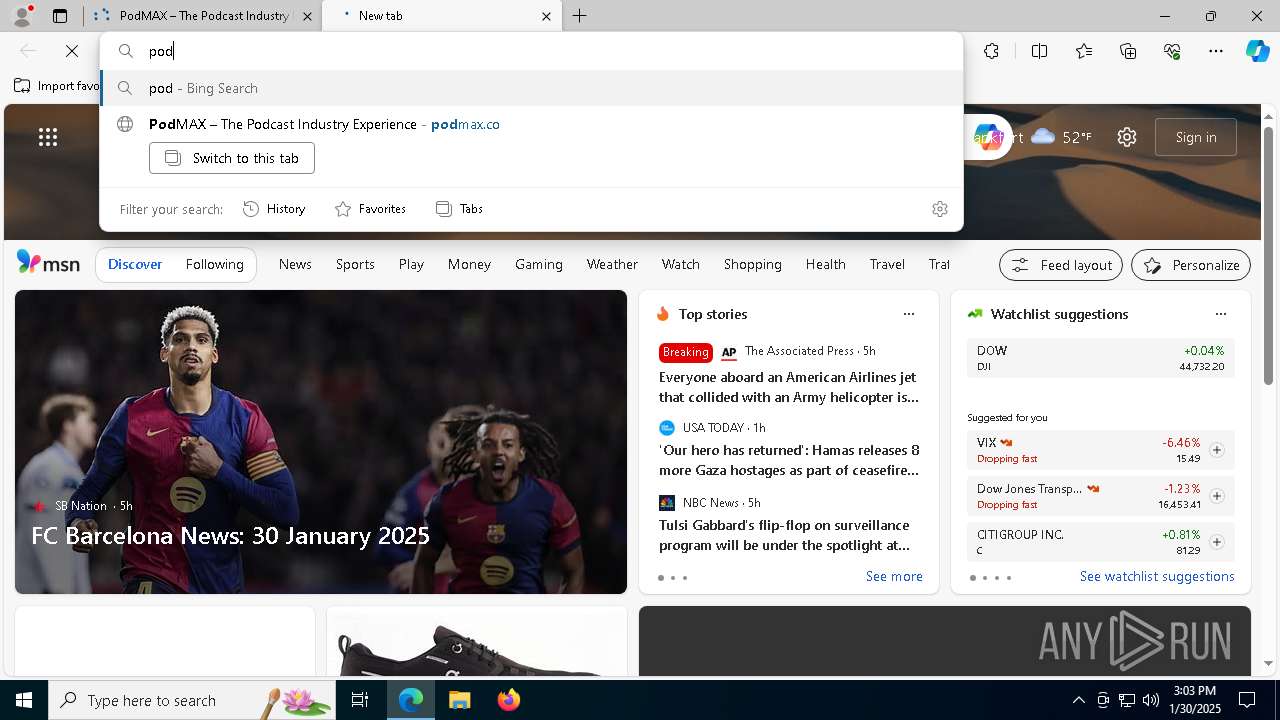Open File Explorer from taskbar

click(459, 700)
